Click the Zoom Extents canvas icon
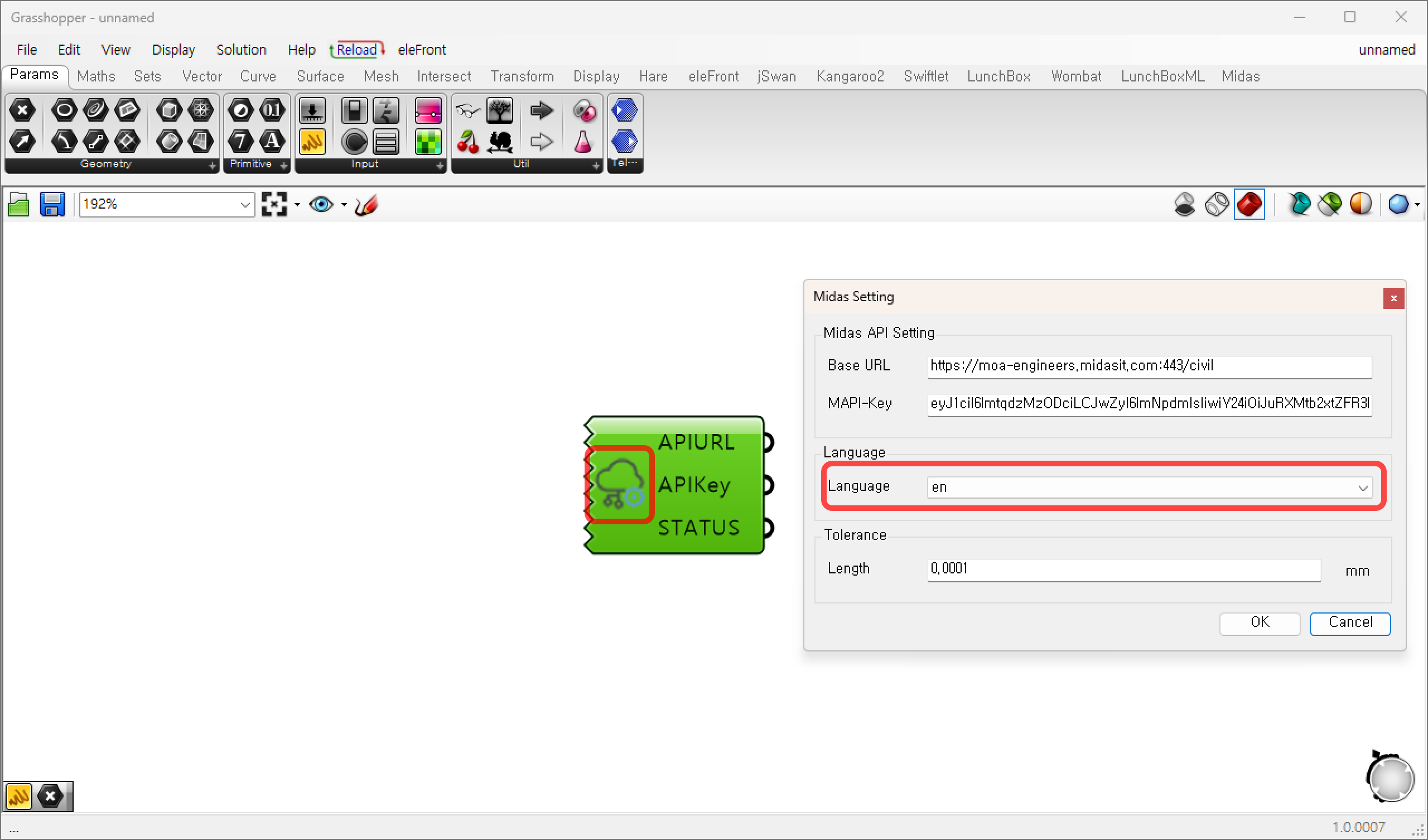This screenshot has width=1428, height=840. coord(274,204)
